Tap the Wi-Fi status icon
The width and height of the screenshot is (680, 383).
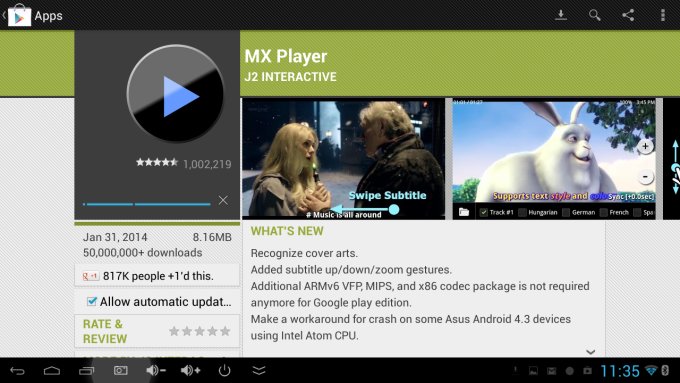coord(651,370)
